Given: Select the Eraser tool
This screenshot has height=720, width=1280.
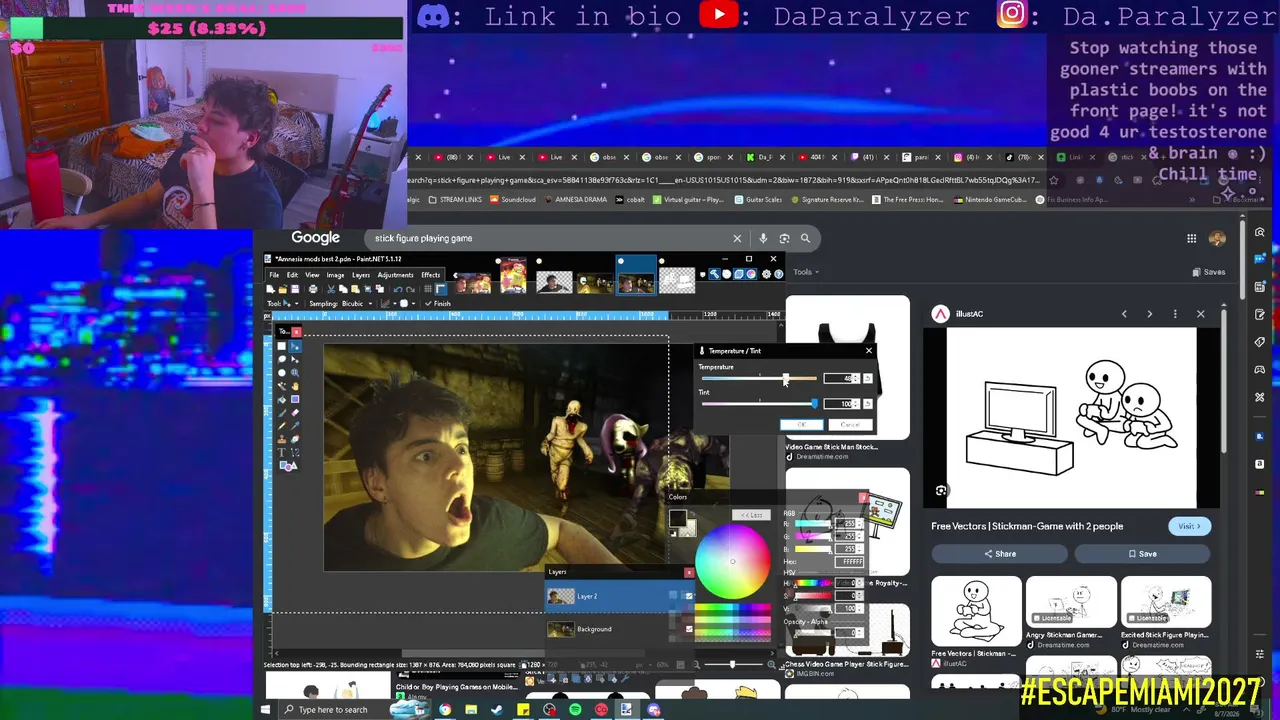Looking at the screenshot, I should (x=295, y=412).
